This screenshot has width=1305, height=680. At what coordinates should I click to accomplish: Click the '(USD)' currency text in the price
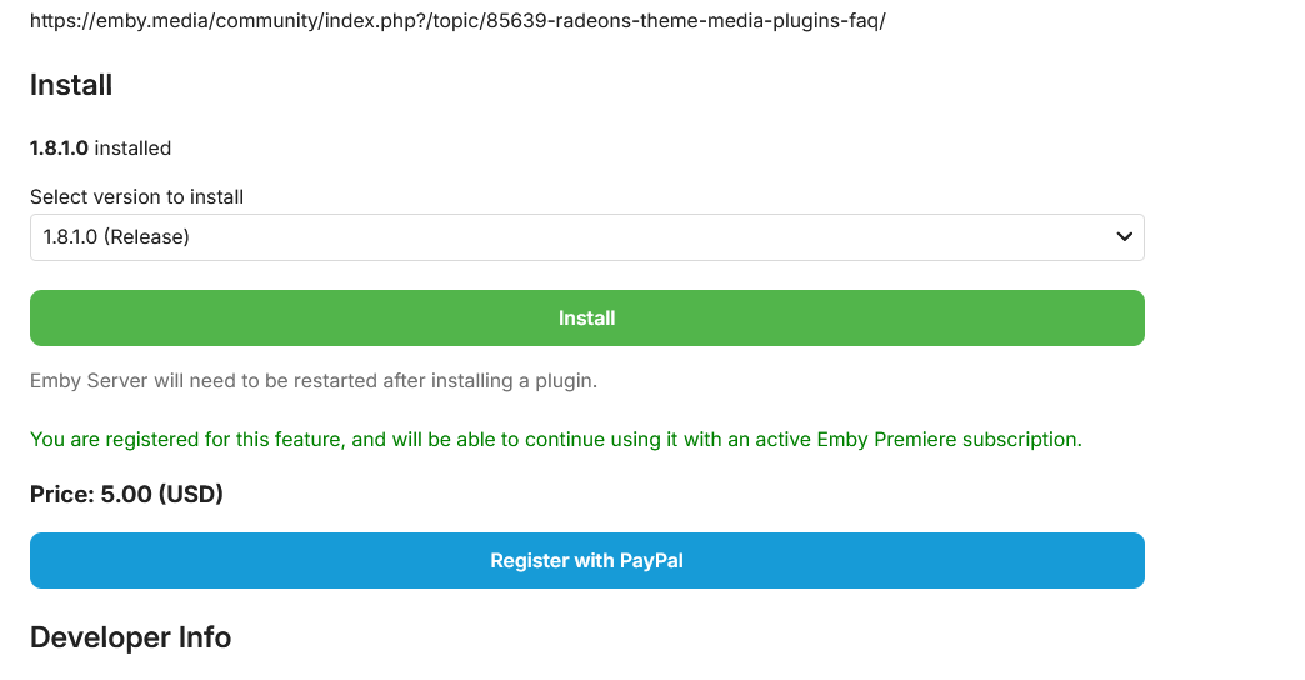click(190, 494)
